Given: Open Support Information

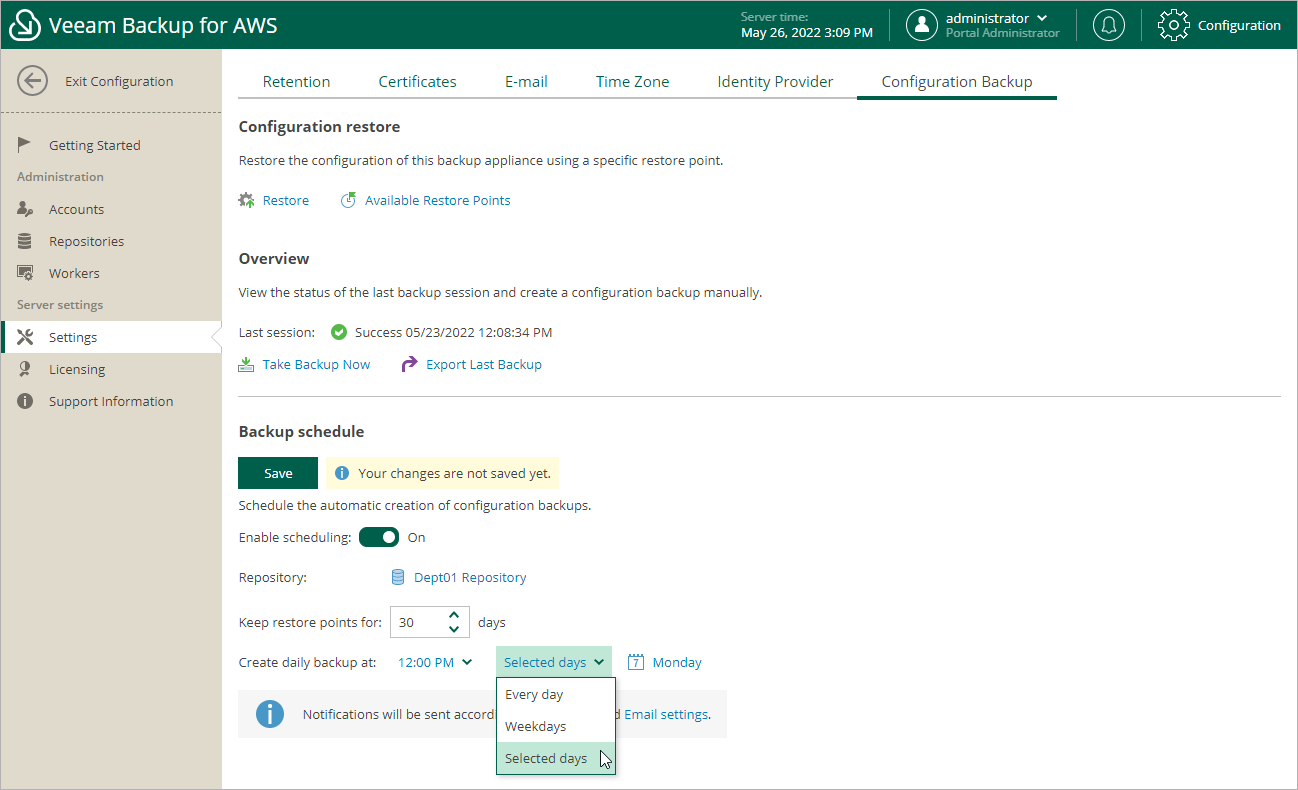Looking at the screenshot, I should (x=111, y=400).
